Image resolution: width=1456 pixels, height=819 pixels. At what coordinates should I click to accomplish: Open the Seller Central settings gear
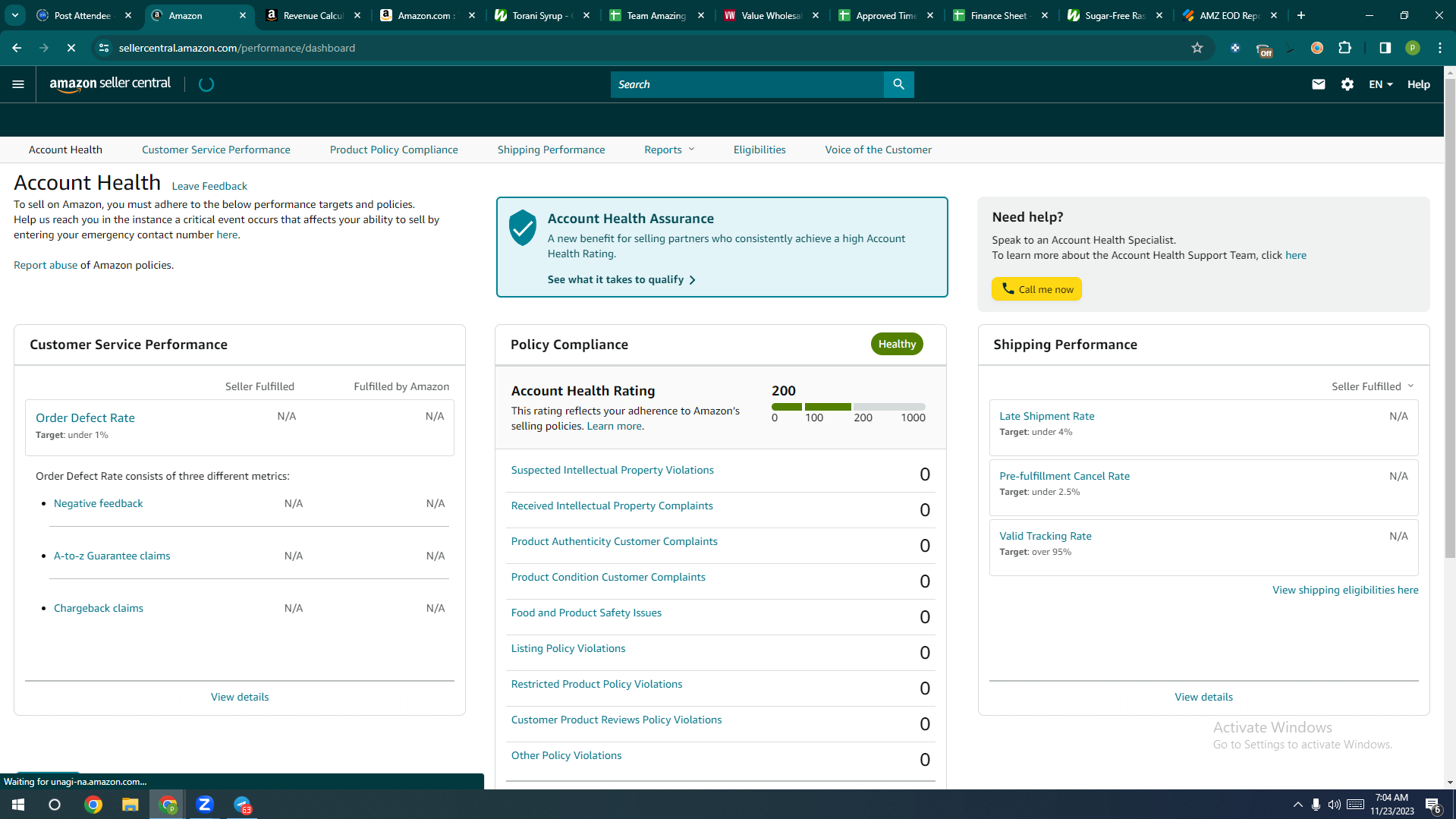[x=1348, y=84]
